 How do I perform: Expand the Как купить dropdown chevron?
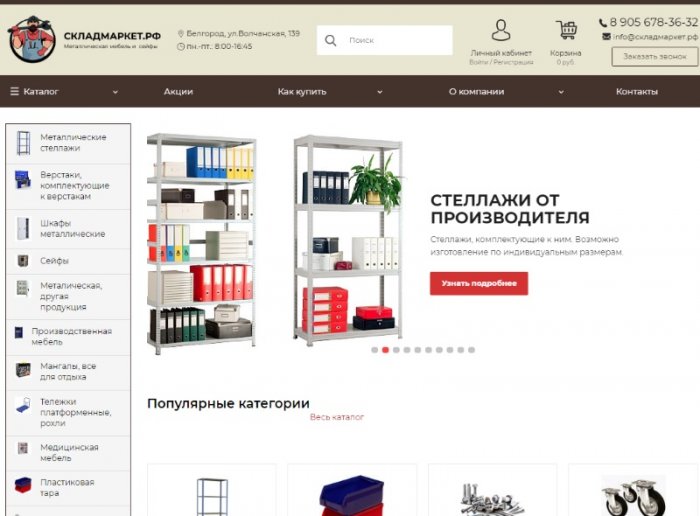[380, 92]
